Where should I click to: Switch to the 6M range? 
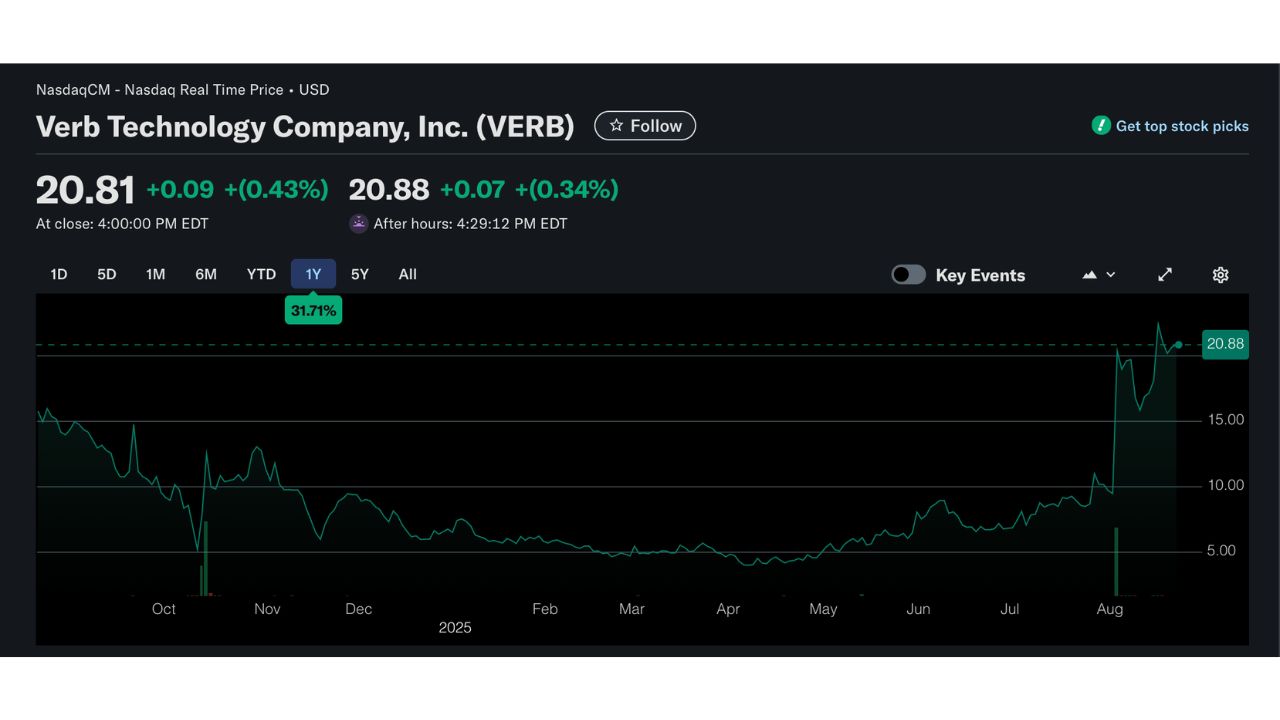point(206,274)
